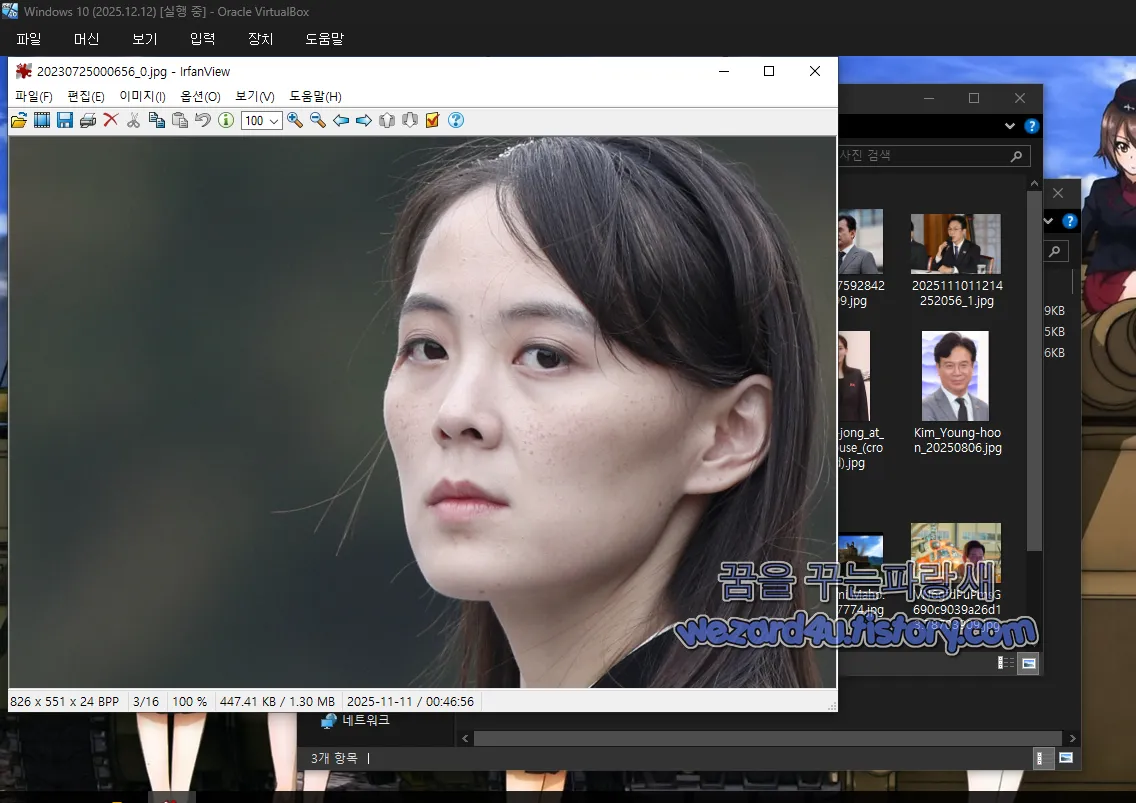Screen dimensions: 1136x803
Task: Open the VirtualBox 도움말 menu
Action: click(325, 39)
